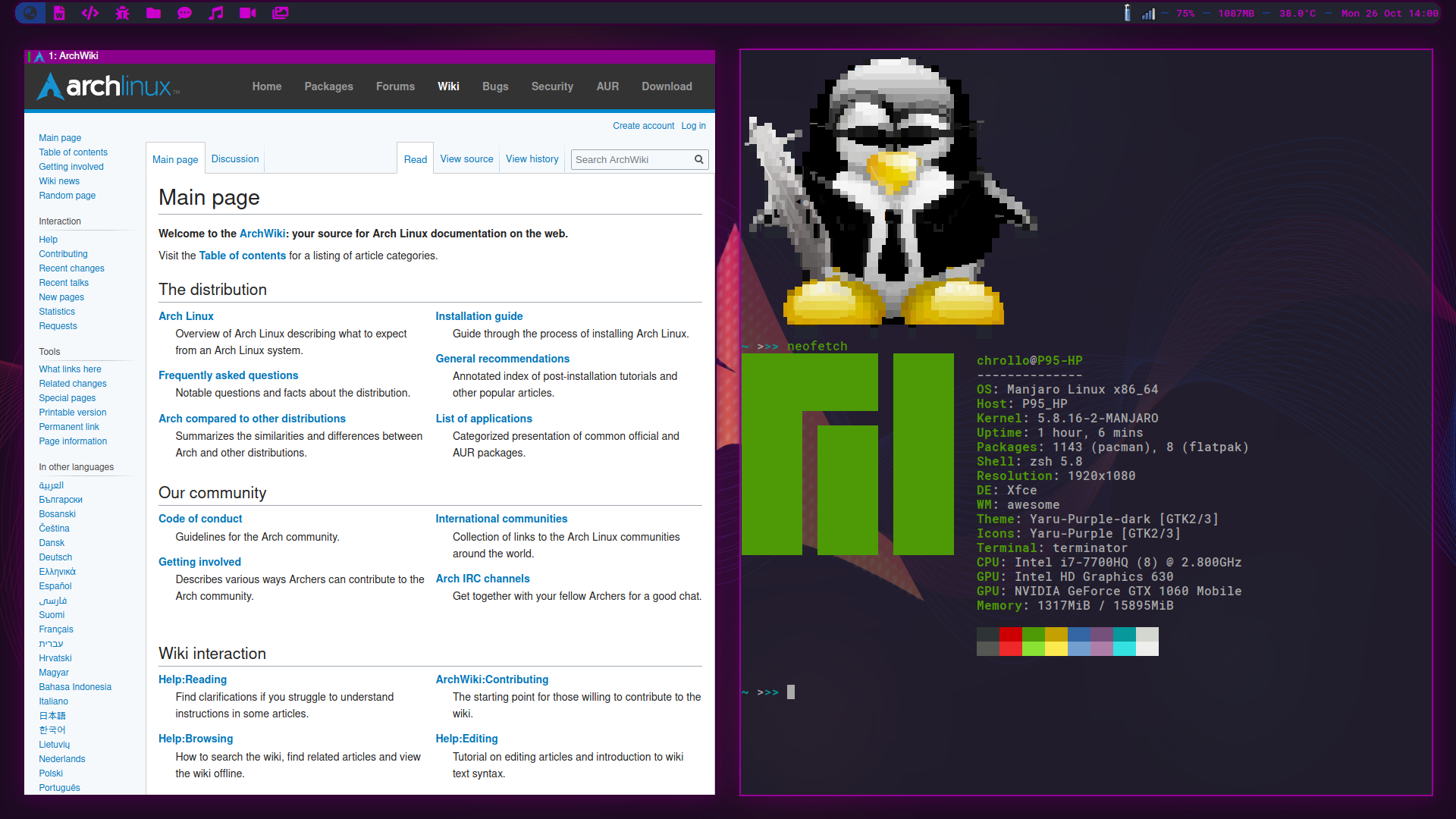Click the Arch Linux logo in header
1456x819 pixels.
point(108,86)
